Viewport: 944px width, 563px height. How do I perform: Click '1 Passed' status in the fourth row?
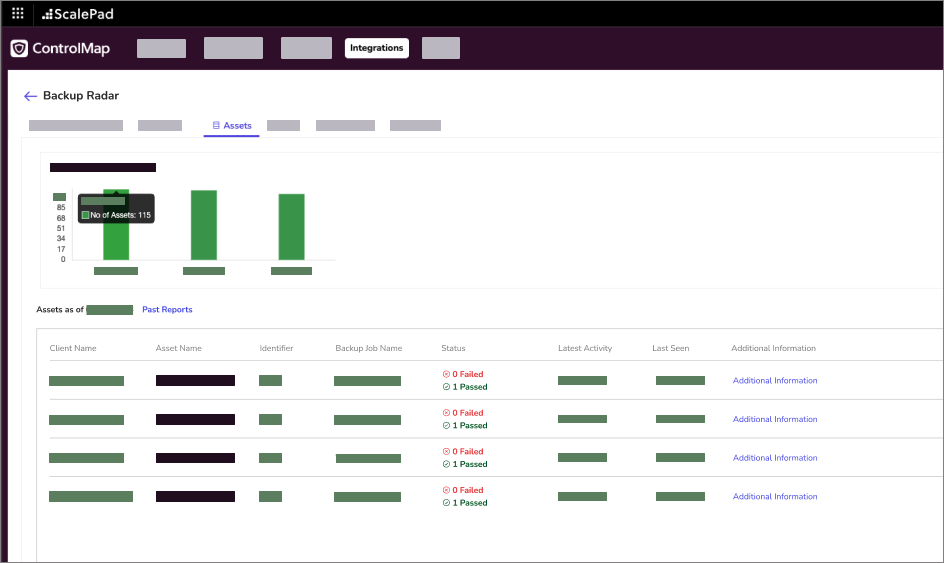[x=465, y=503]
